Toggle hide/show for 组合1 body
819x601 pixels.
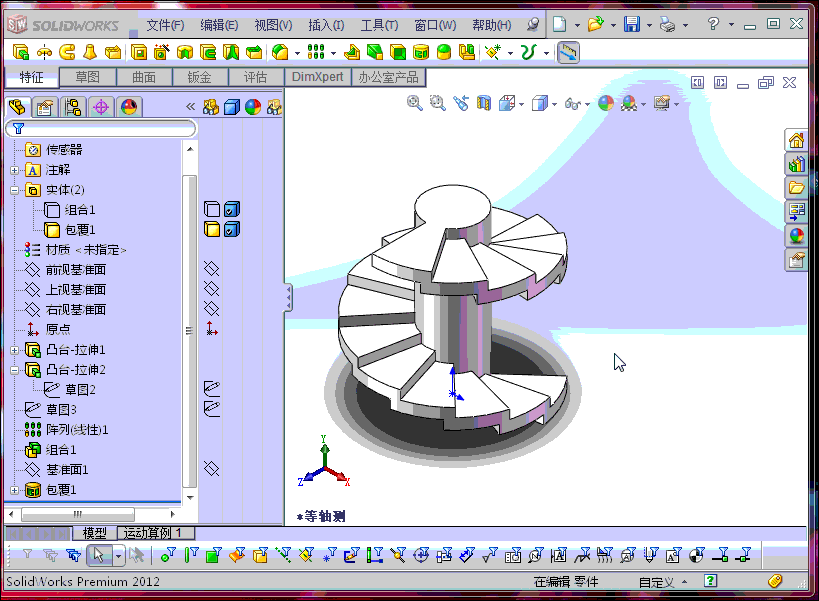(x=212, y=209)
